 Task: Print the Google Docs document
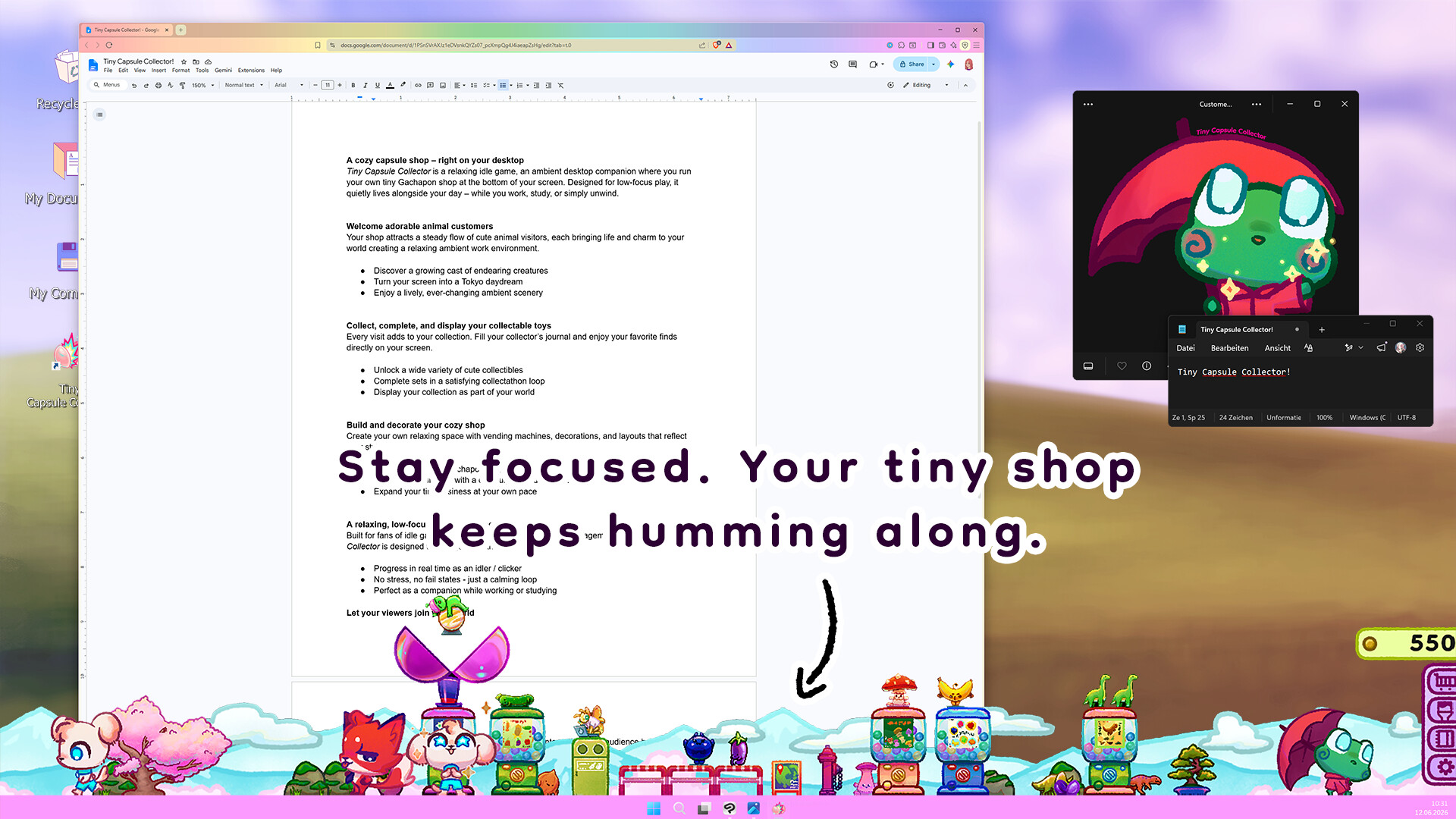coord(158,86)
